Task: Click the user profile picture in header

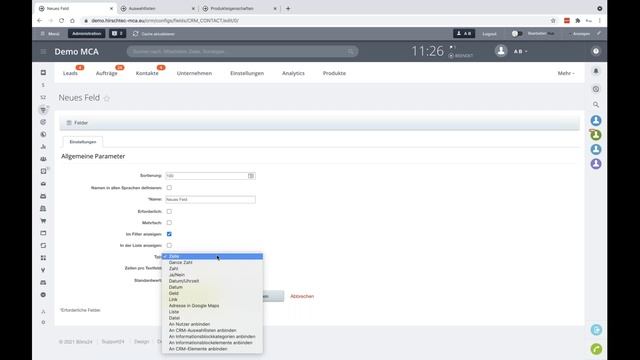Action: click(501, 51)
